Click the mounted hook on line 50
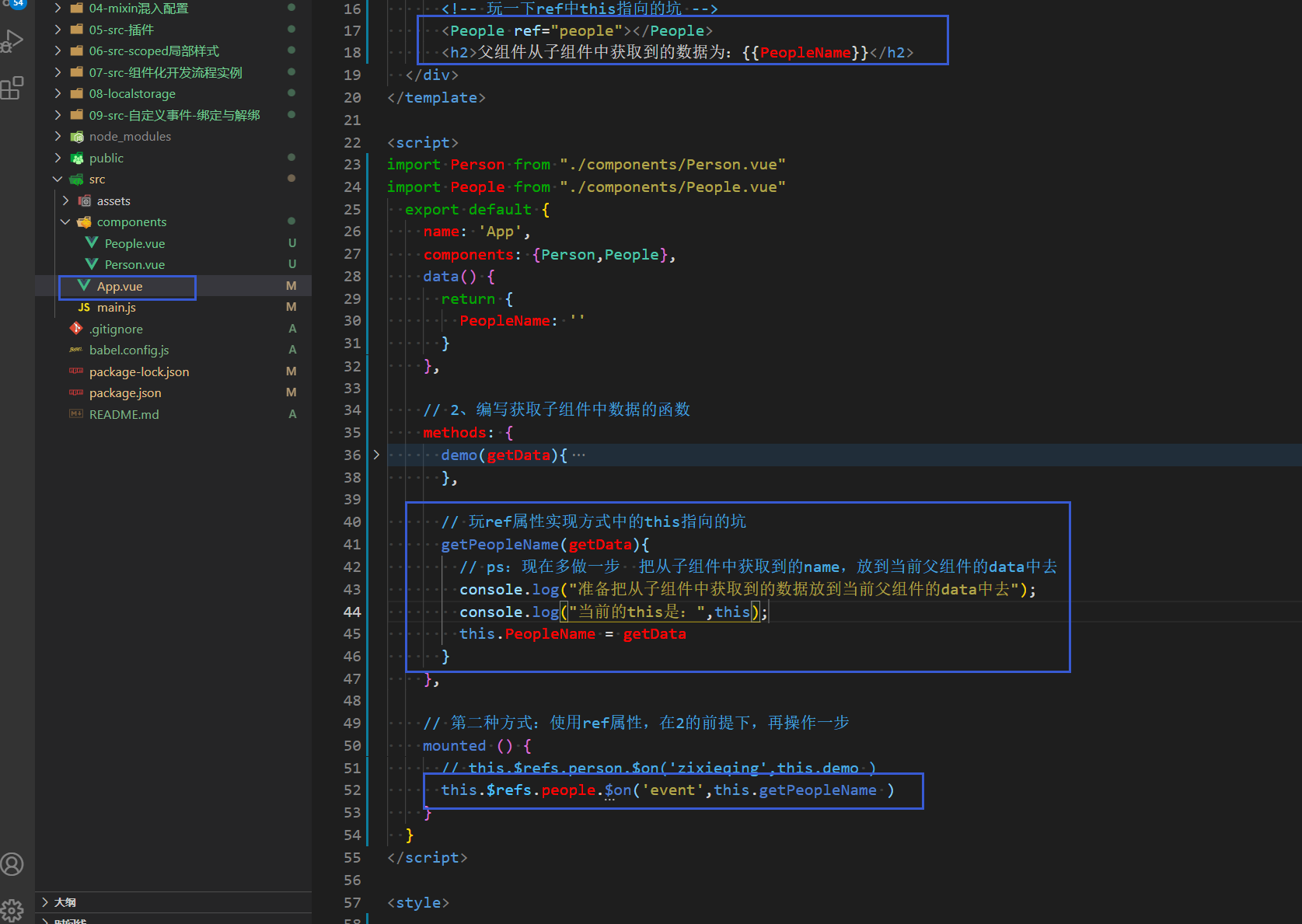Viewport: 1302px width, 924px height. (454, 745)
